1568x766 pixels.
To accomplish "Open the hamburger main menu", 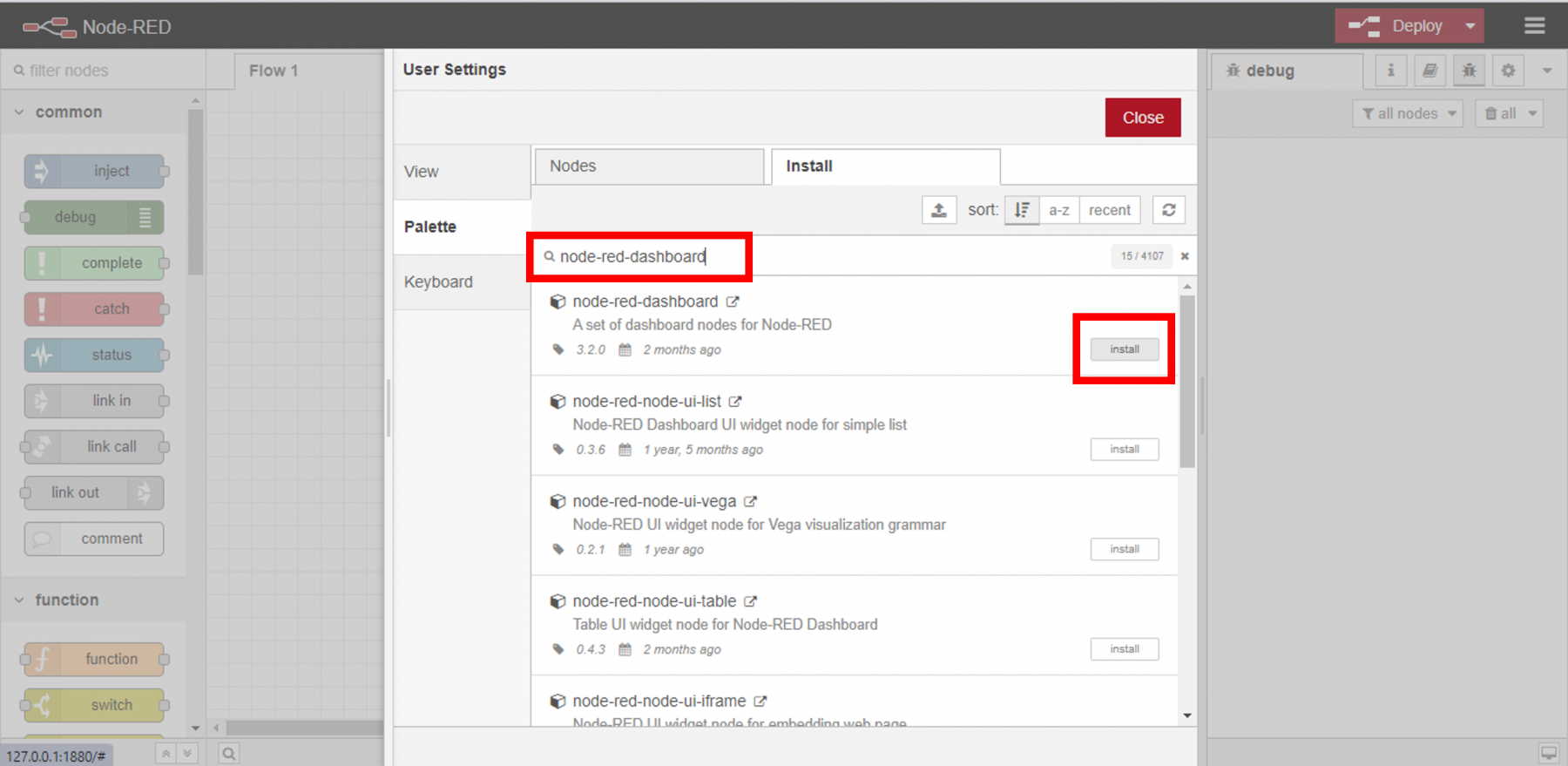I will [x=1534, y=26].
